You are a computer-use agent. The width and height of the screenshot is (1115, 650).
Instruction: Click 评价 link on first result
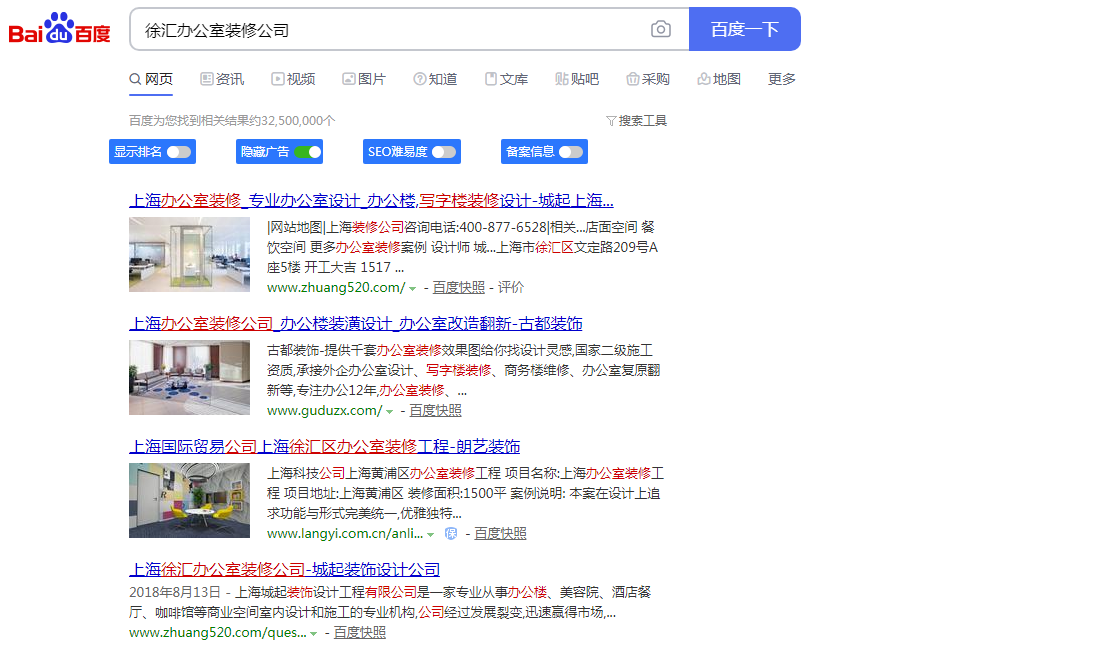tap(511, 287)
